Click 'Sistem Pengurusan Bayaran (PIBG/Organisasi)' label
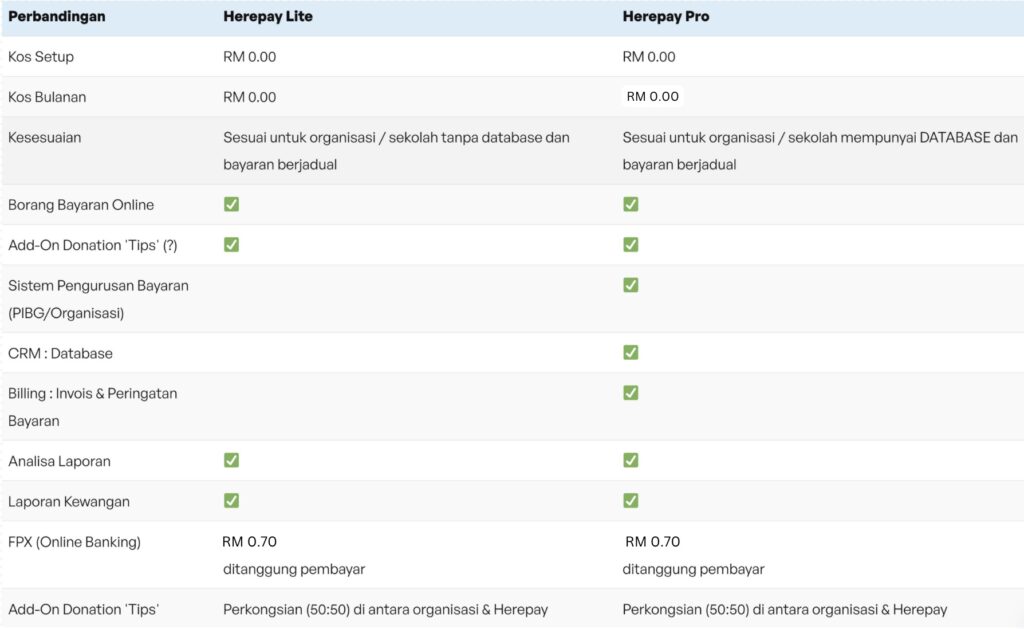The width and height of the screenshot is (1024, 629). point(98,299)
